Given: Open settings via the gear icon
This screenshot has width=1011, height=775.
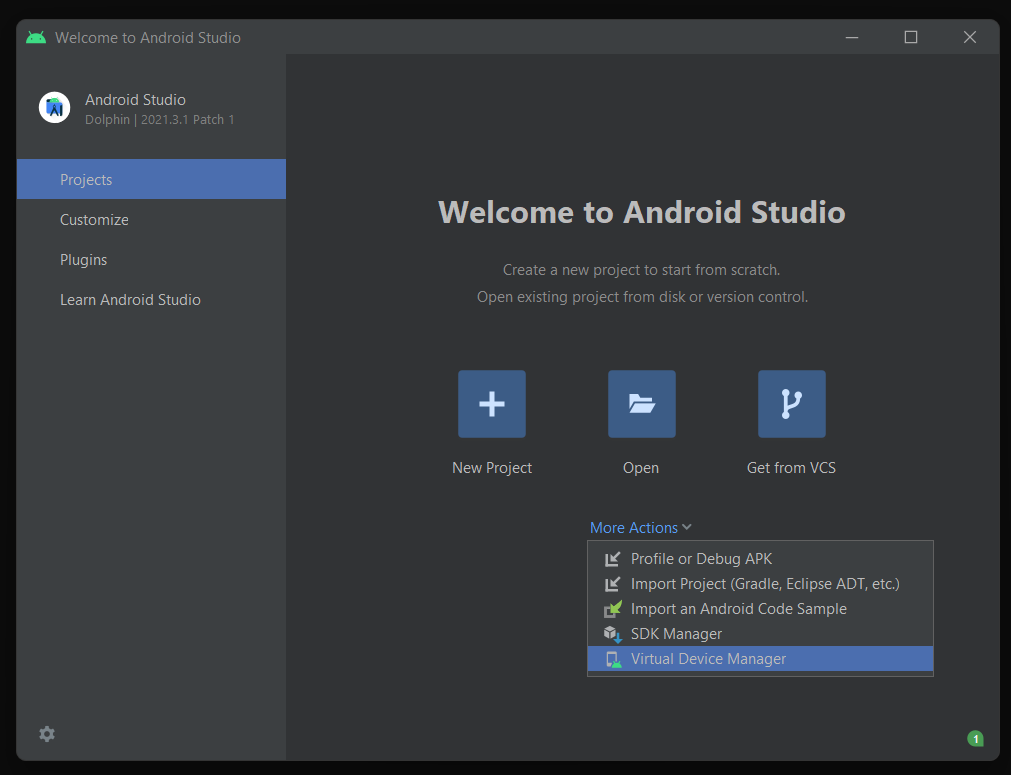Looking at the screenshot, I should tap(47, 734).
